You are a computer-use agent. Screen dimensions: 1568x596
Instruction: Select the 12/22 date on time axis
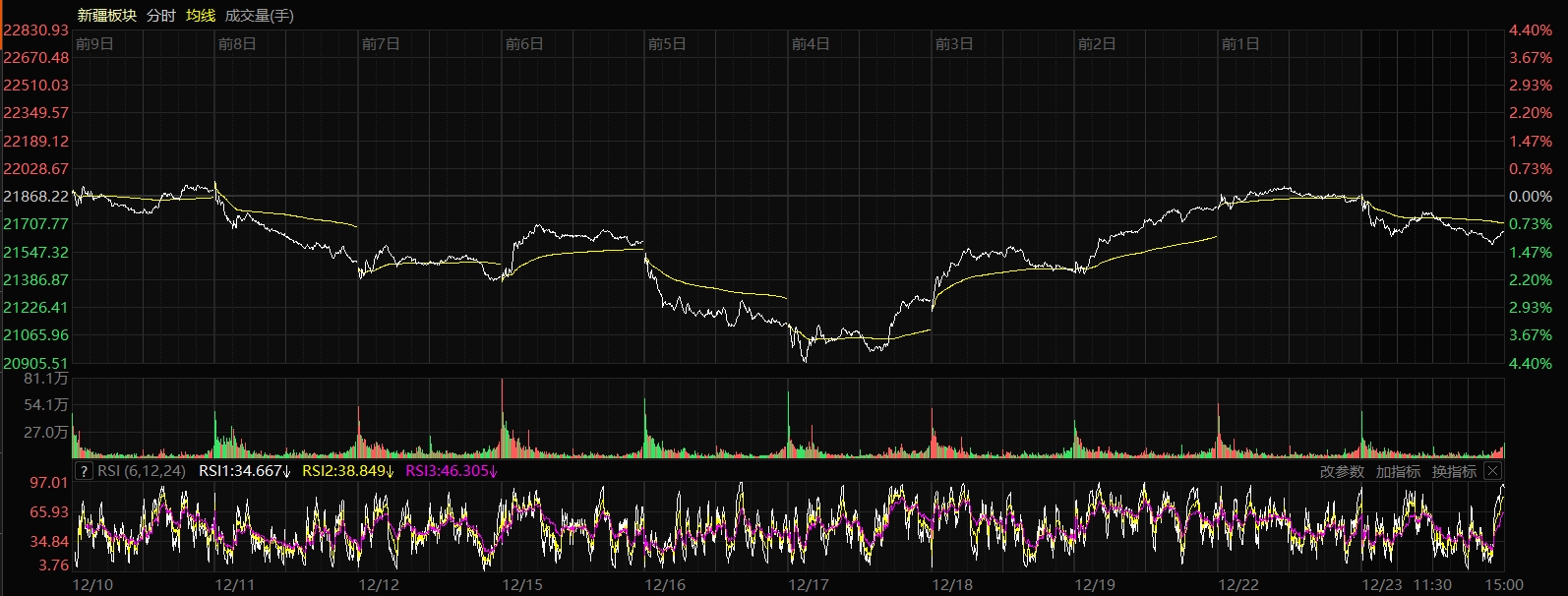[1237, 585]
